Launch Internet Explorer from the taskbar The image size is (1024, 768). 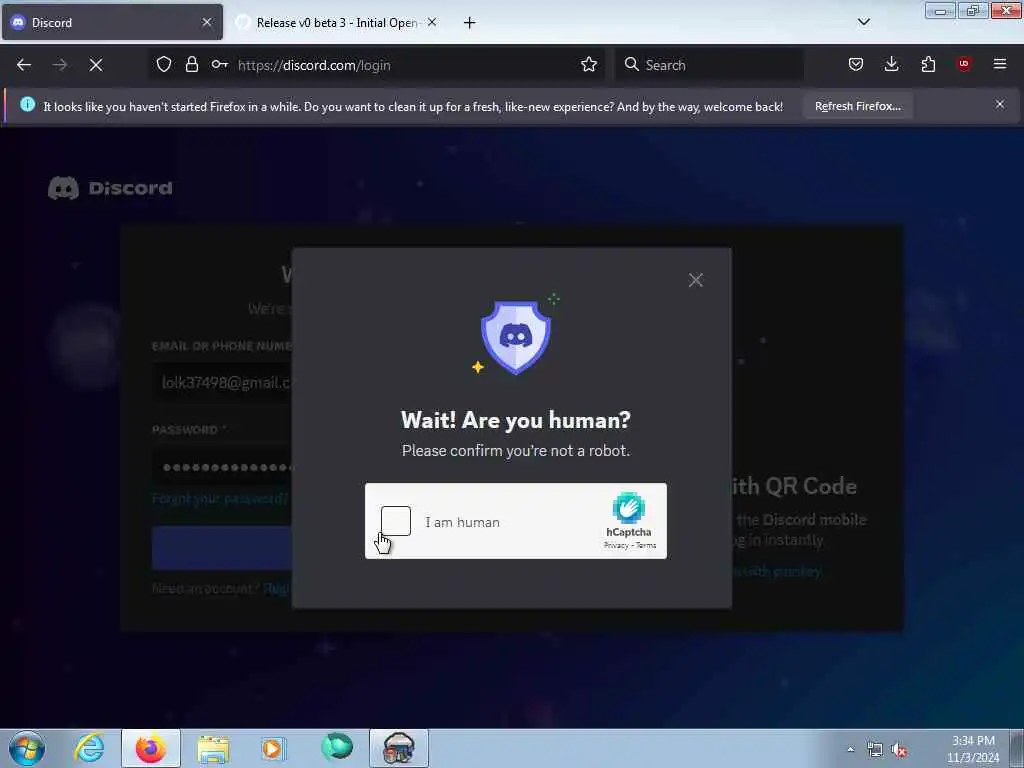pyautogui.click(x=89, y=748)
